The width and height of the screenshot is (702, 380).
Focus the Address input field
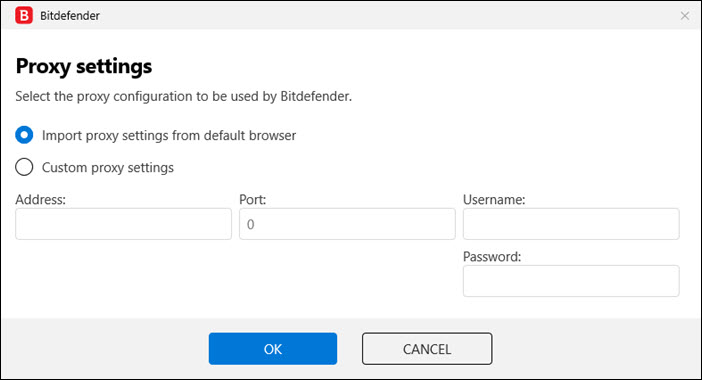point(124,224)
